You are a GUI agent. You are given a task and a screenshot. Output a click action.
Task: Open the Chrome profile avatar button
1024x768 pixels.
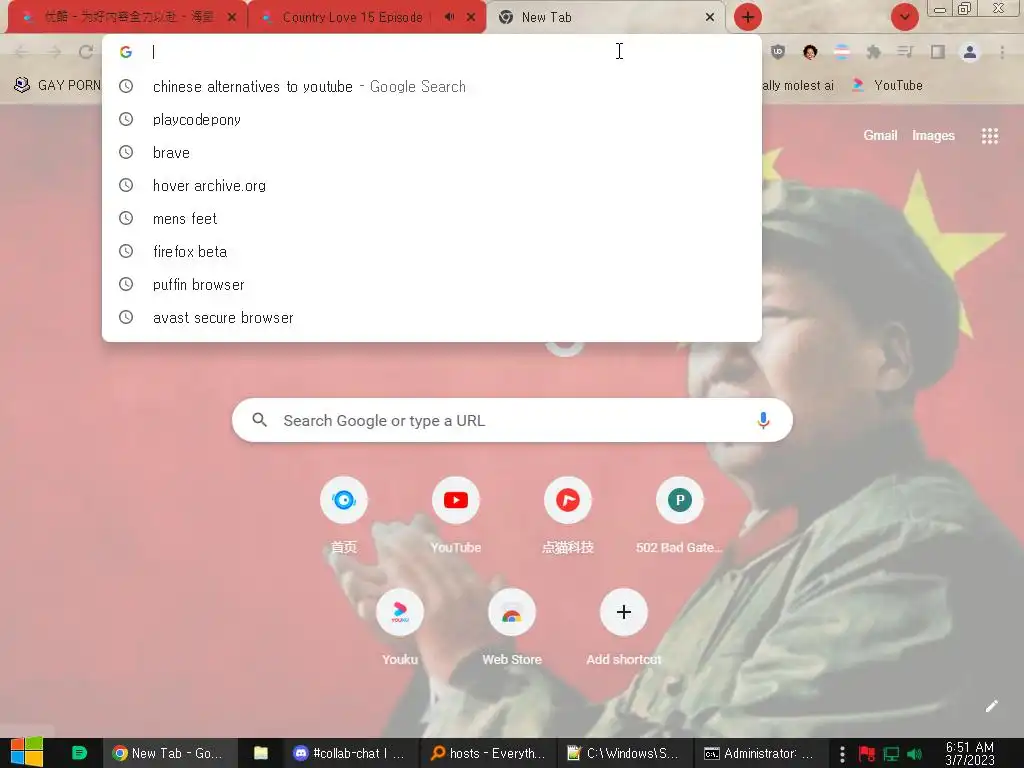(970, 52)
